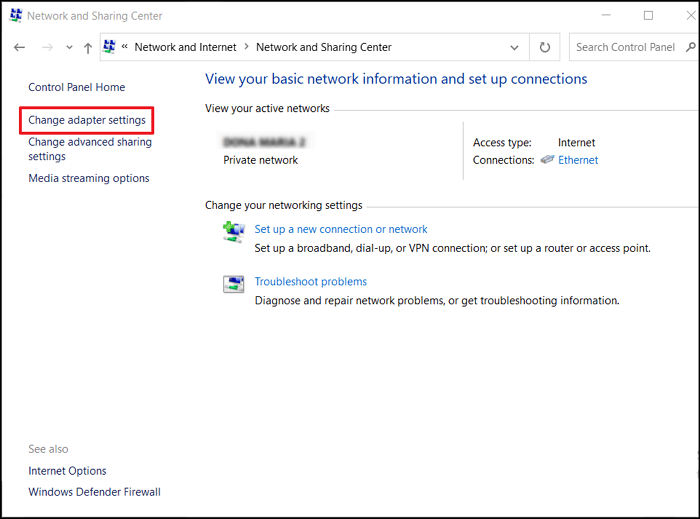This screenshot has height=519, width=700.
Task: Click the Ethernet plug icon
Action: click(x=547, y=159)
